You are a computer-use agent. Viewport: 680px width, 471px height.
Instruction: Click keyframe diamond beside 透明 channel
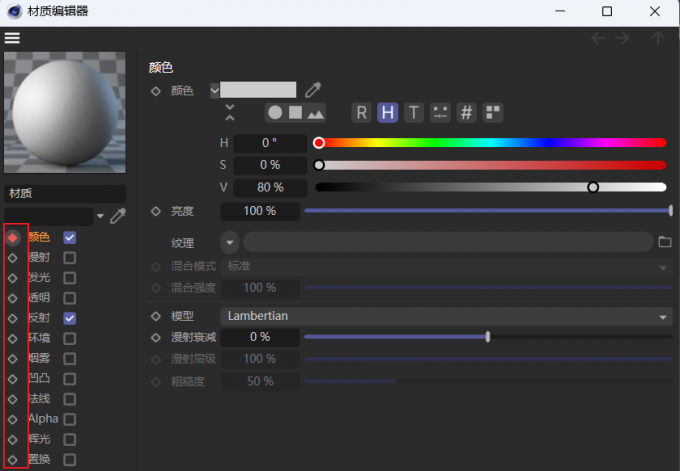(x=13, y=298)
